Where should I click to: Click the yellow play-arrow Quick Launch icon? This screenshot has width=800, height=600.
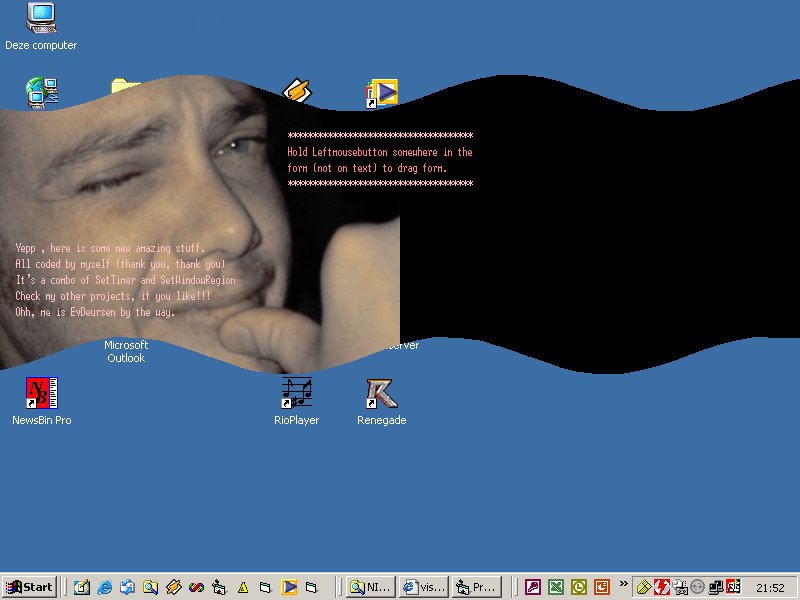click(x=289, y=587)
